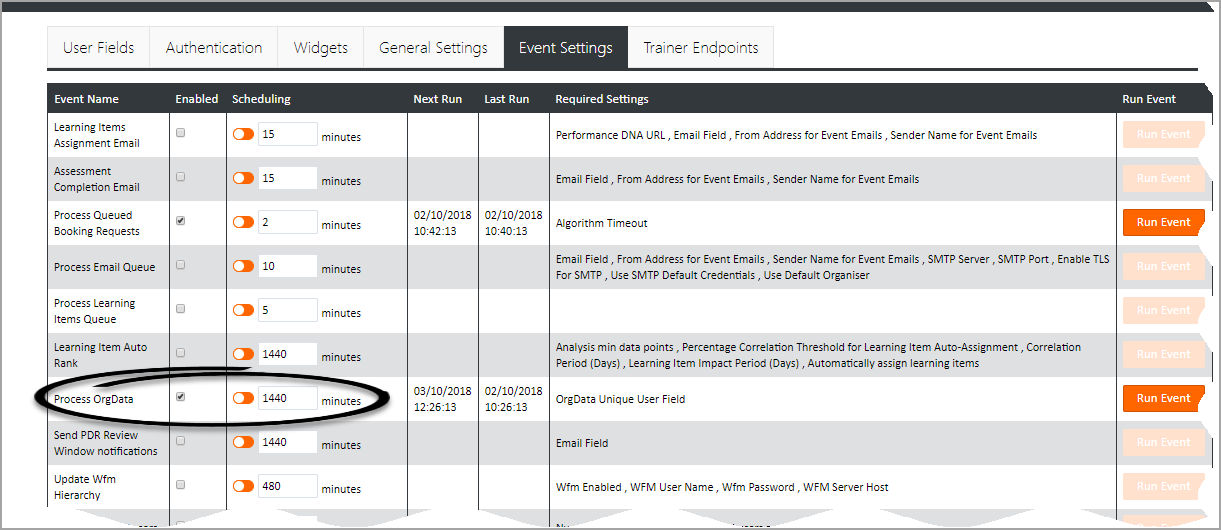Toggle scheduling switch for Process Learning Items Queue
Screen dimensions: 1221x530
pos(243,310)
